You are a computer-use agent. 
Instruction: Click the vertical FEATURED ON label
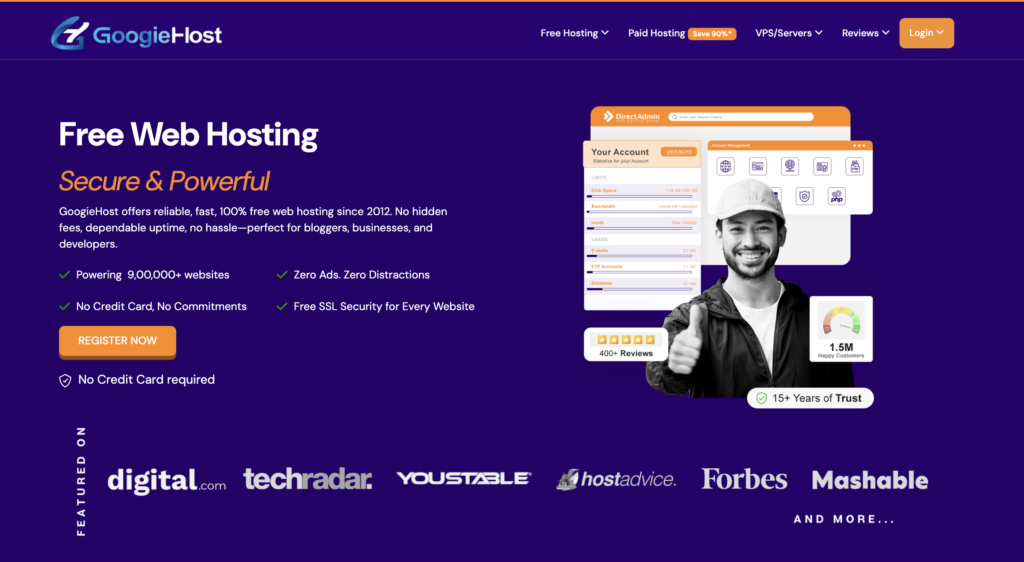pos(81,482)
